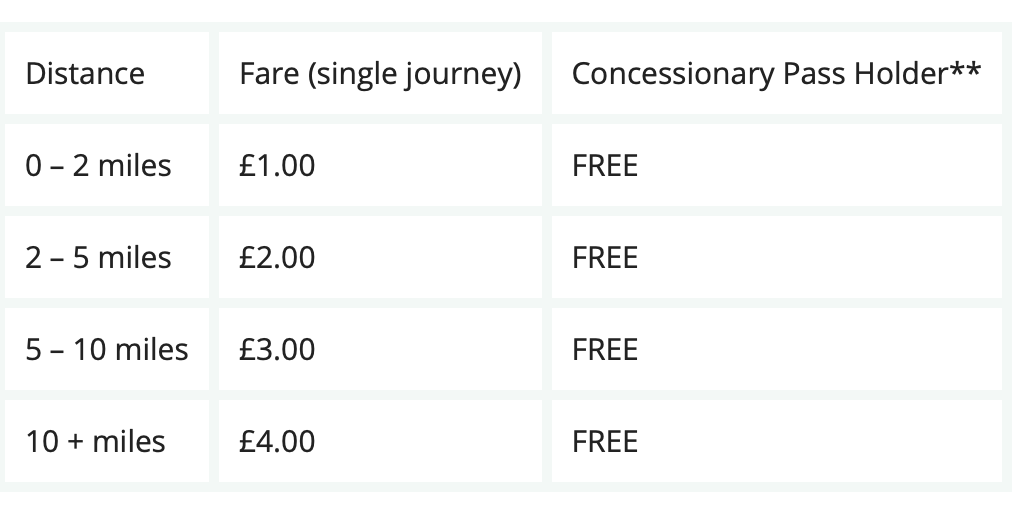Click the Distance column header
The height and width of the screenshot is (516, 1022).
pos(85,74)
